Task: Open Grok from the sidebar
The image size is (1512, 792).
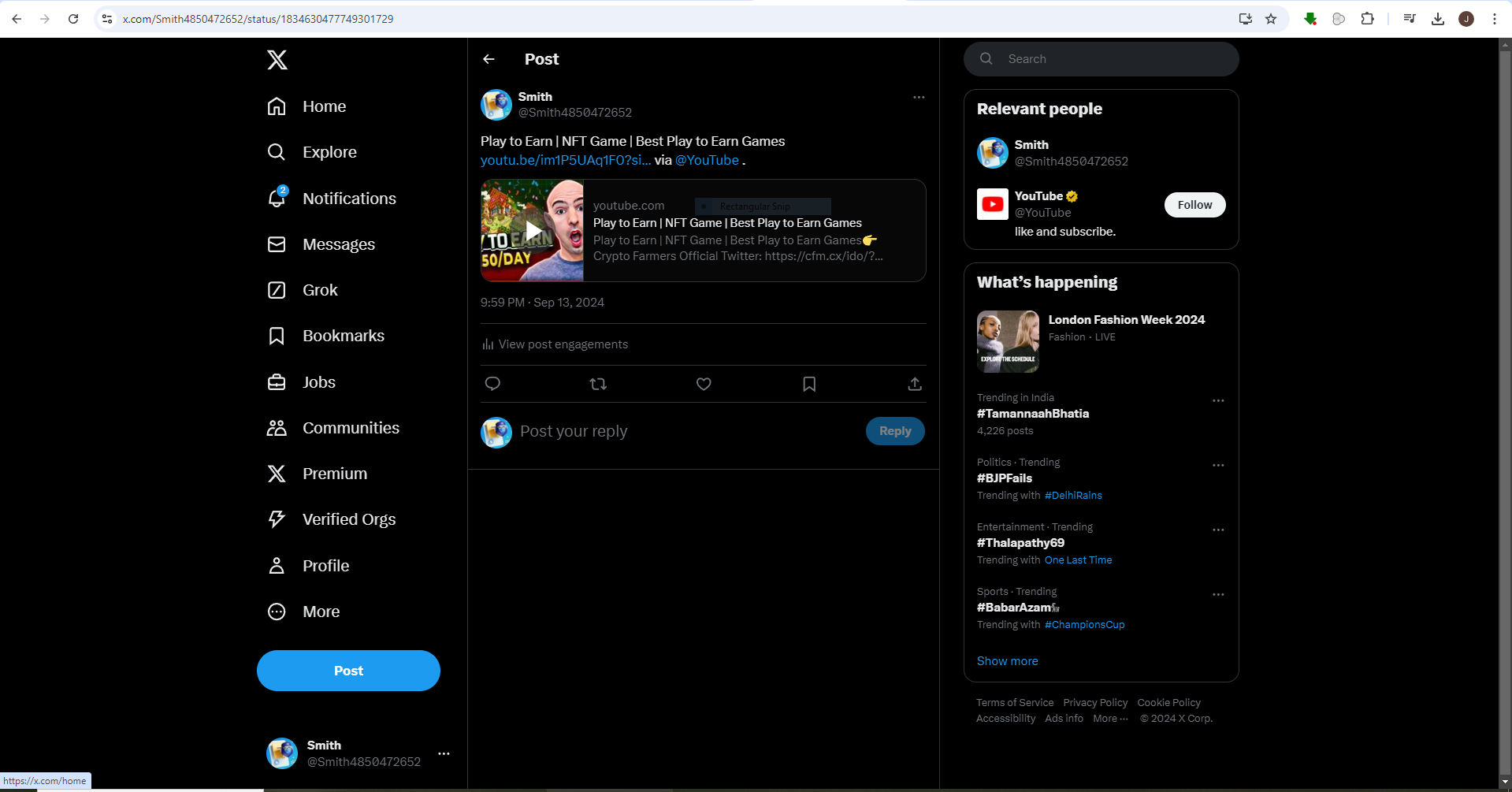Action: (303, 290)
